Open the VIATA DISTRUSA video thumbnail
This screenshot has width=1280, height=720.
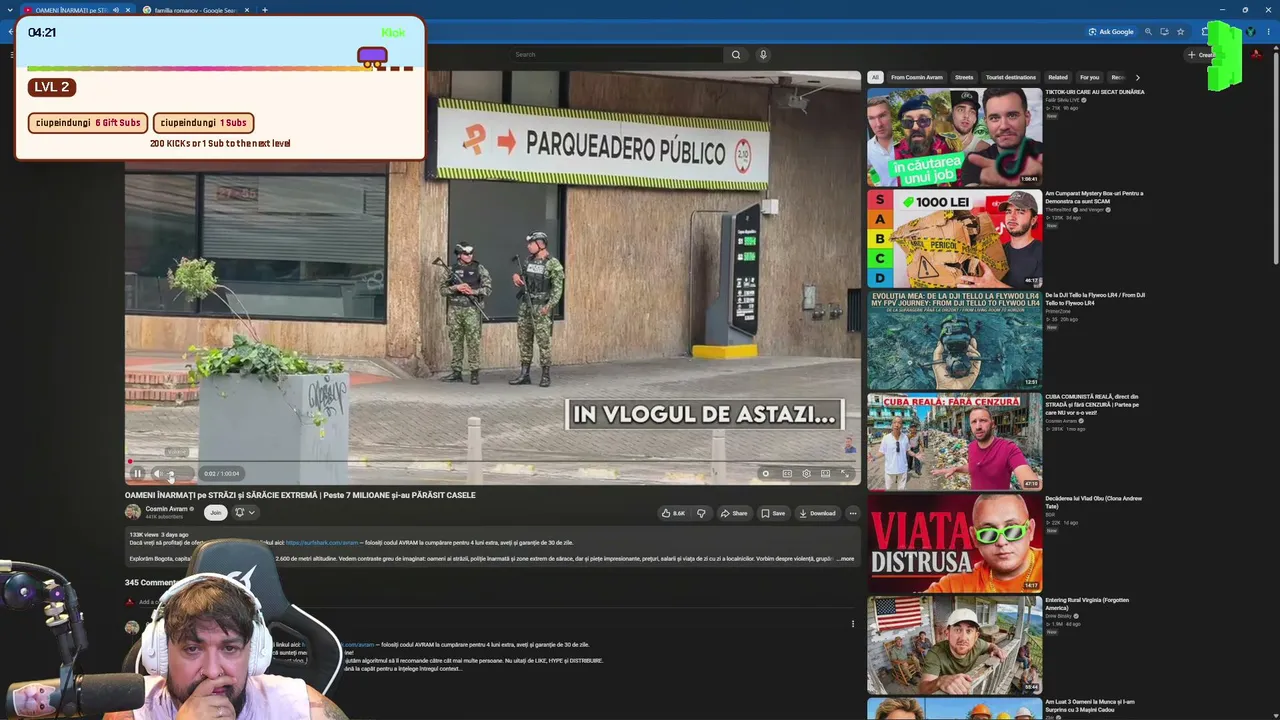(954, 544)
